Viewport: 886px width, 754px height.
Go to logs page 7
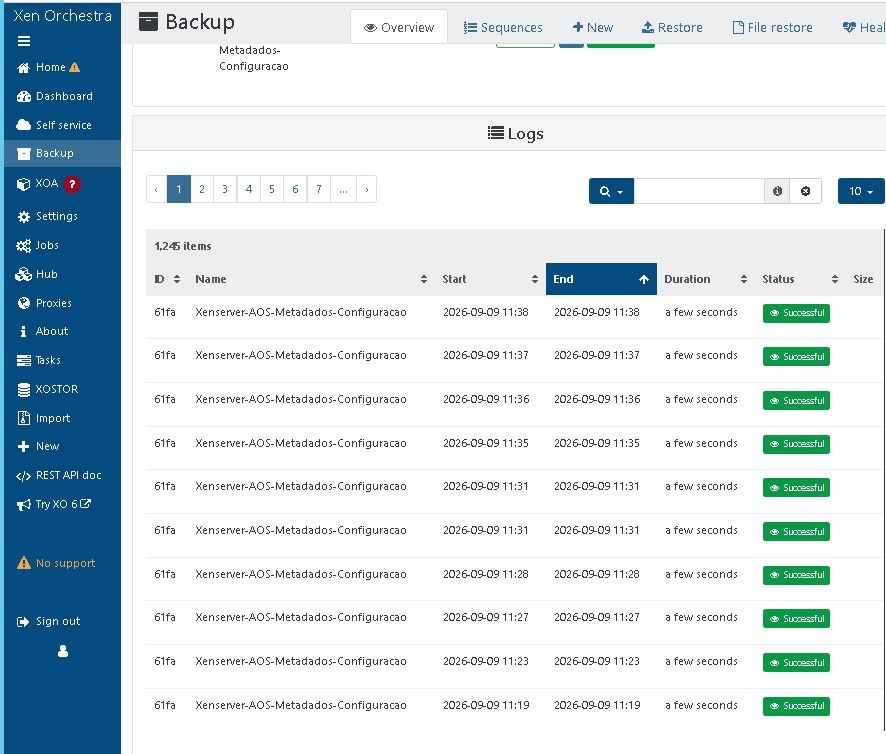(x=319, y=189)
